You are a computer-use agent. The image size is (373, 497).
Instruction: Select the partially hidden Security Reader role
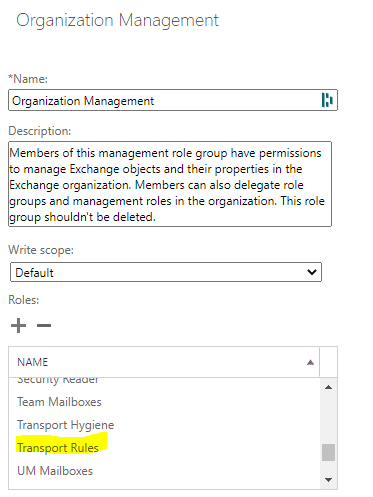click(x=58, y=380)
